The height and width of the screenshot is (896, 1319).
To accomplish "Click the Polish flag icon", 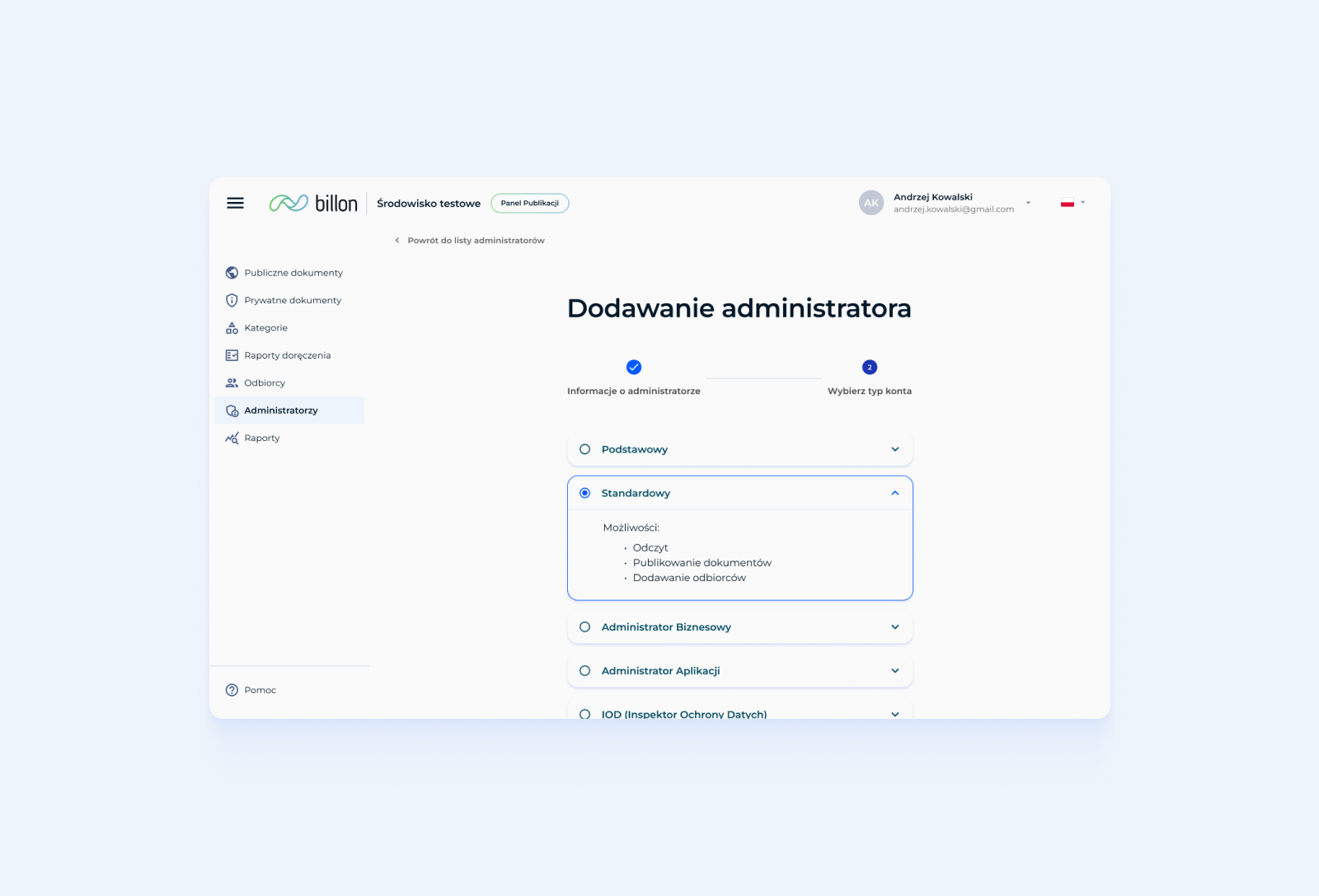I will coord(1068,203).
